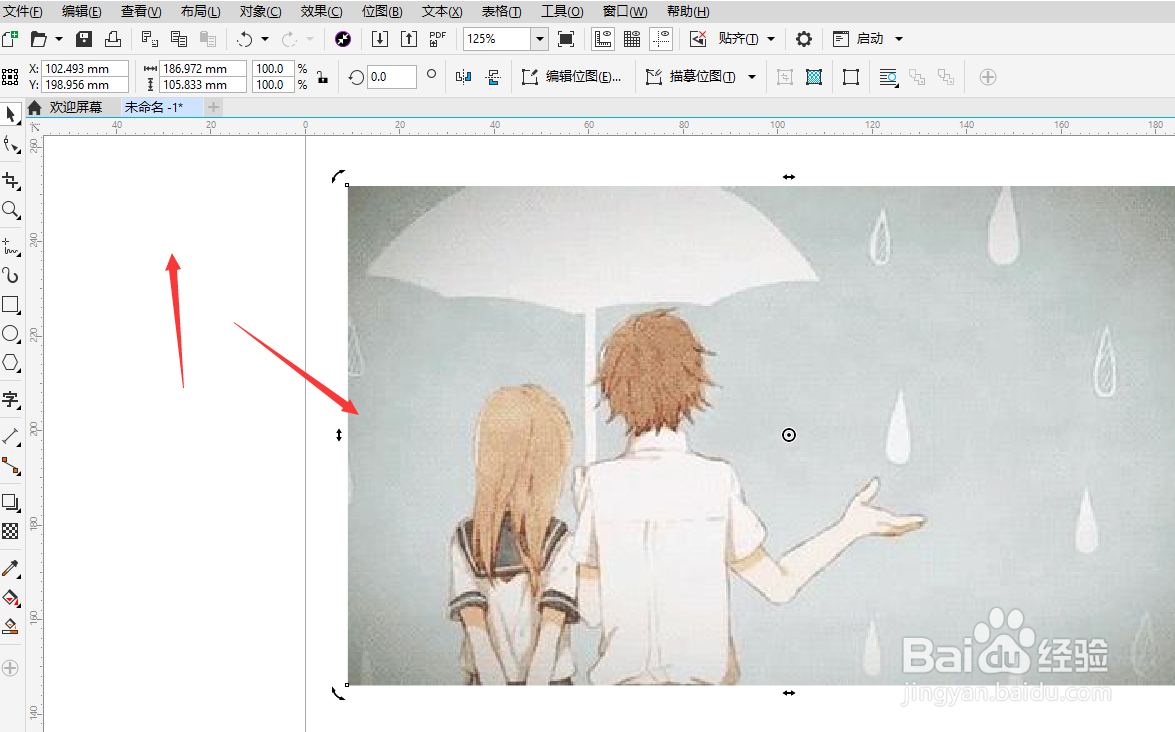Select the Ellipse tool

10,333
